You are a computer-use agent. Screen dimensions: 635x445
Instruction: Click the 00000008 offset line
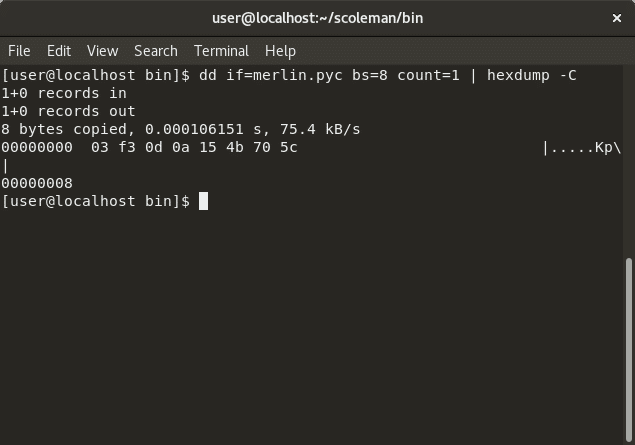pyautogui.click(x=37, y=183)
